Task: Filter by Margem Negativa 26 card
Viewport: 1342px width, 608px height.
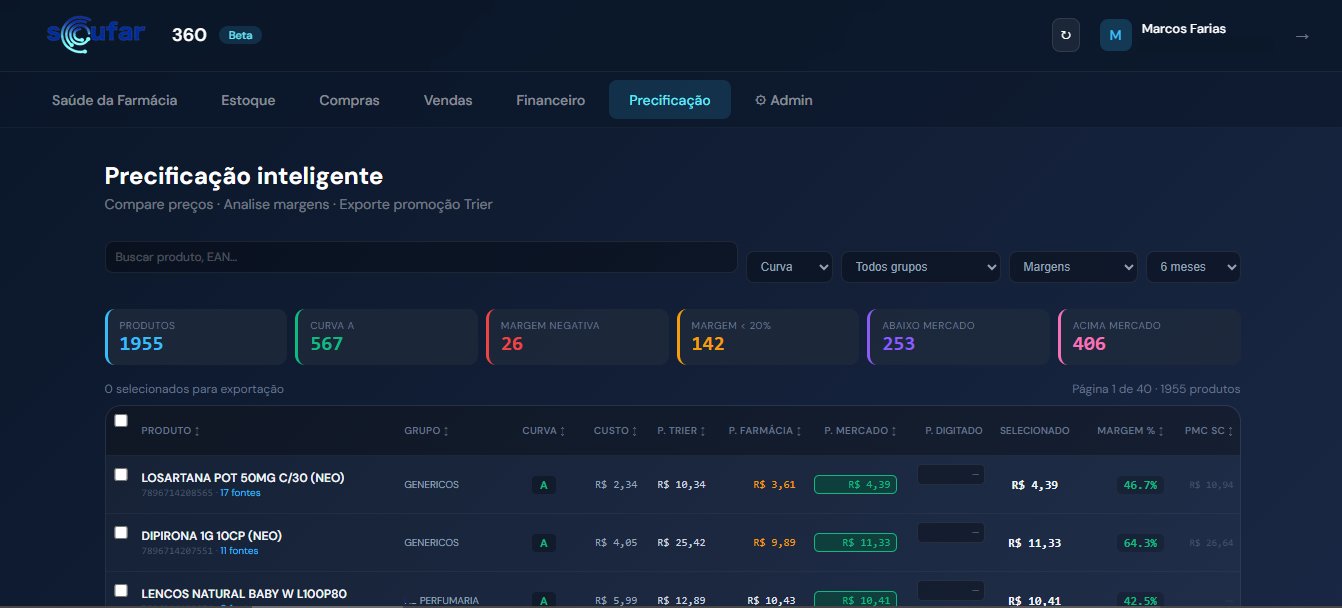Action: click(x=577, y=337)
